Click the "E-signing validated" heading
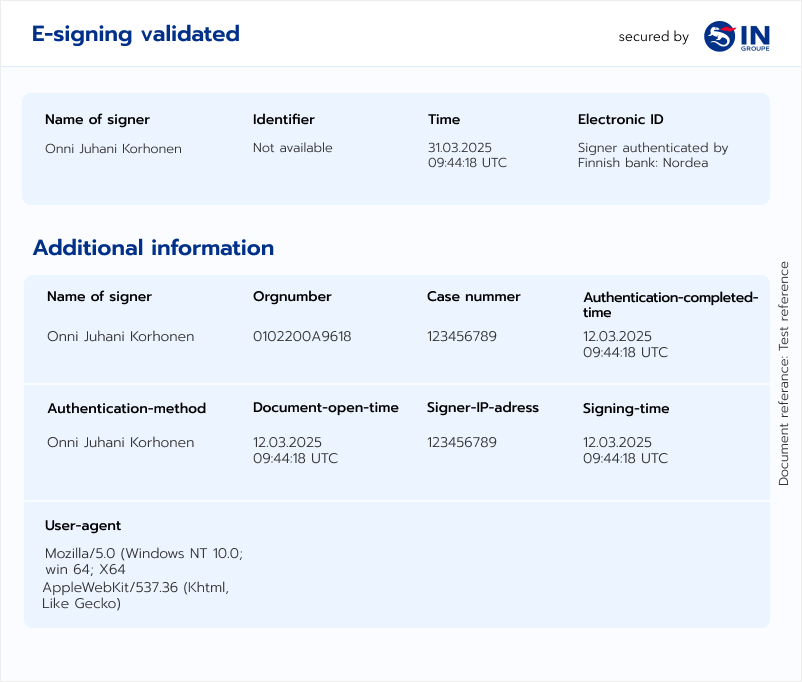The image size is (802, 682). (x=136, y=34)
